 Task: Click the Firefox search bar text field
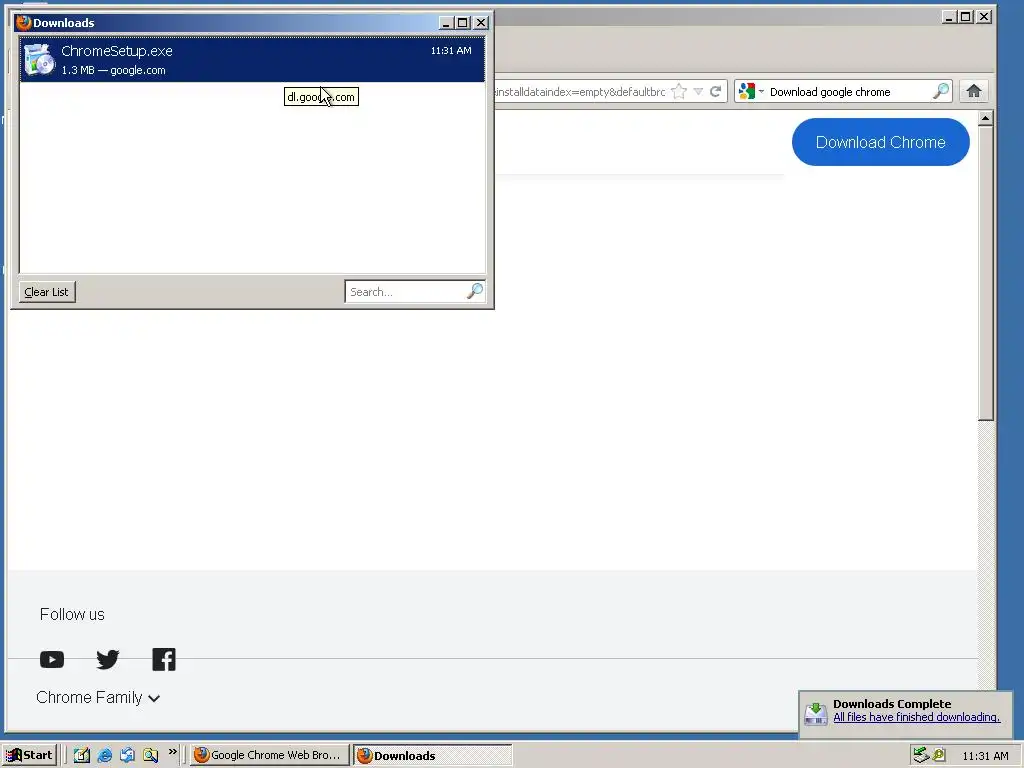[849, 92]
